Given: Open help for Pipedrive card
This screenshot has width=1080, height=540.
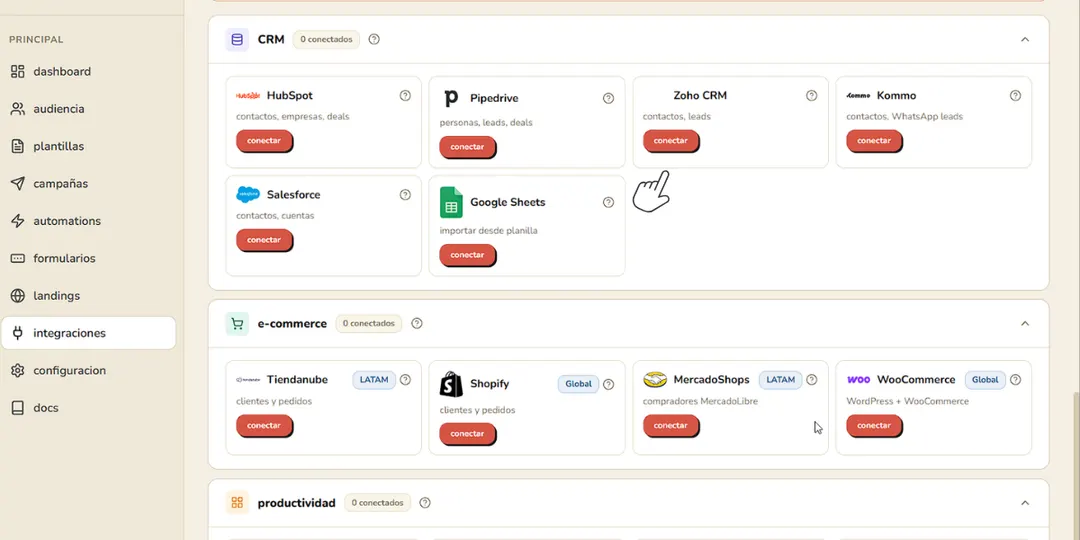Looking at the screenshot, I should tap(608, 98).
